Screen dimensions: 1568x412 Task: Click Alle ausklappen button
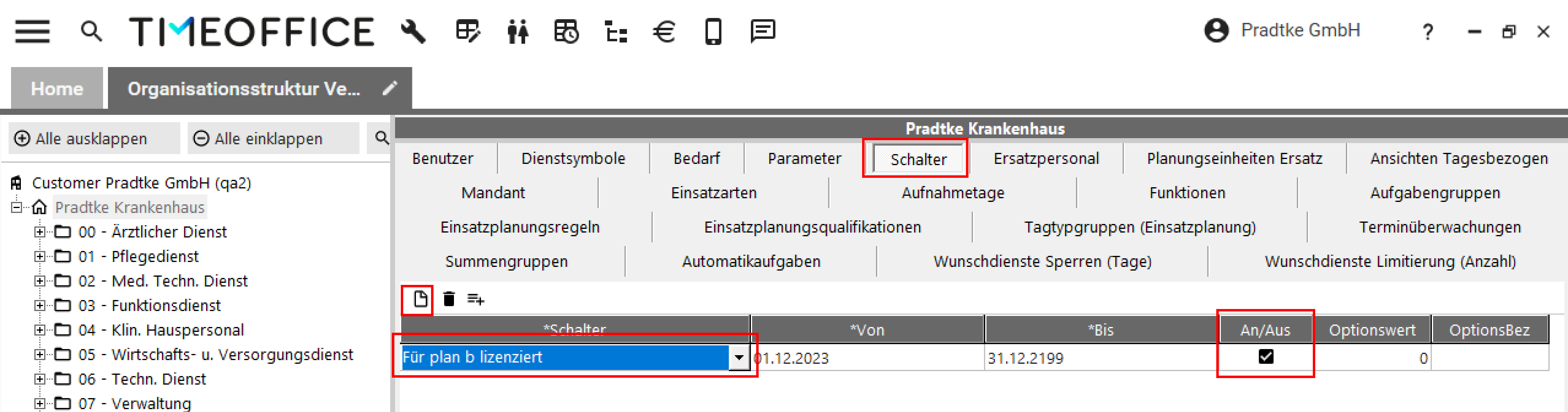click(94, 138)
